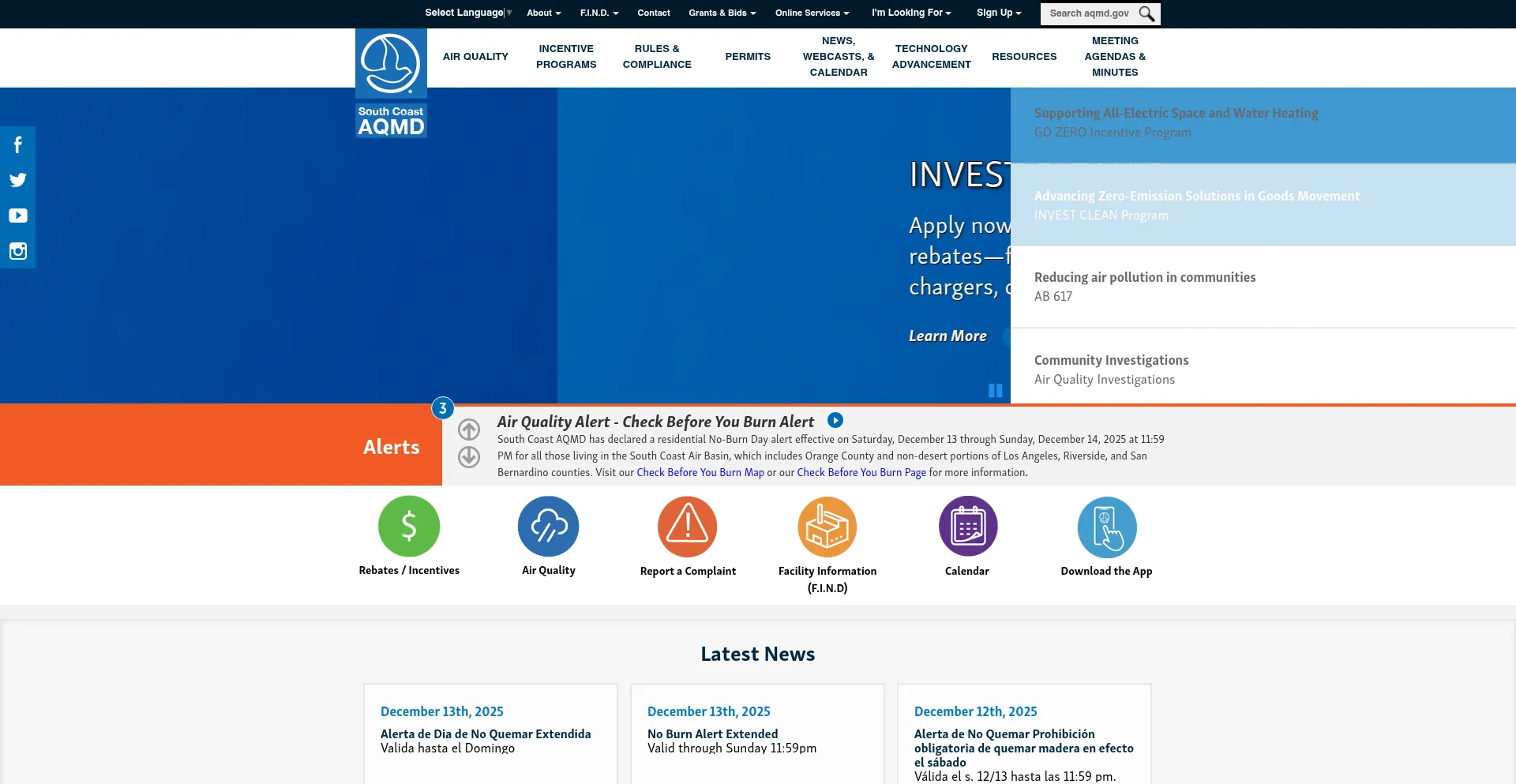Click the Report a Complaint warning icon

pyautogui.click(x=687, y=526)
